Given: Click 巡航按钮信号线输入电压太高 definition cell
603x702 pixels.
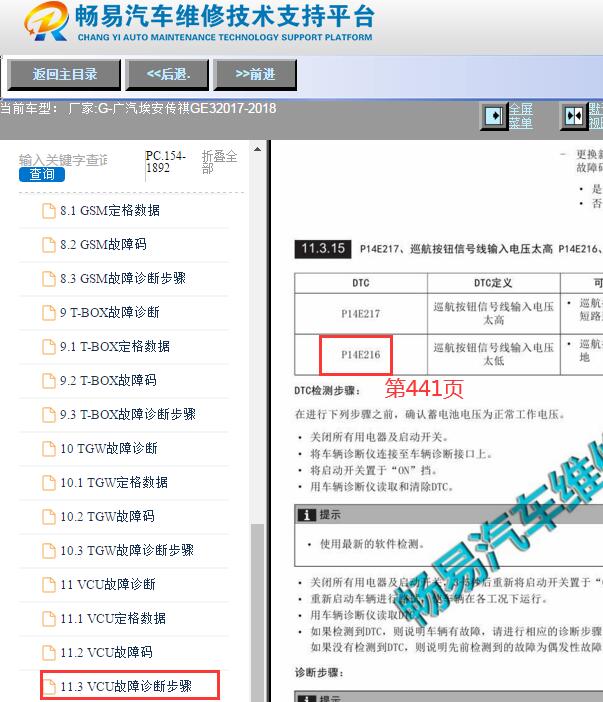Looking at the screenshot, I should pos(493,313).
